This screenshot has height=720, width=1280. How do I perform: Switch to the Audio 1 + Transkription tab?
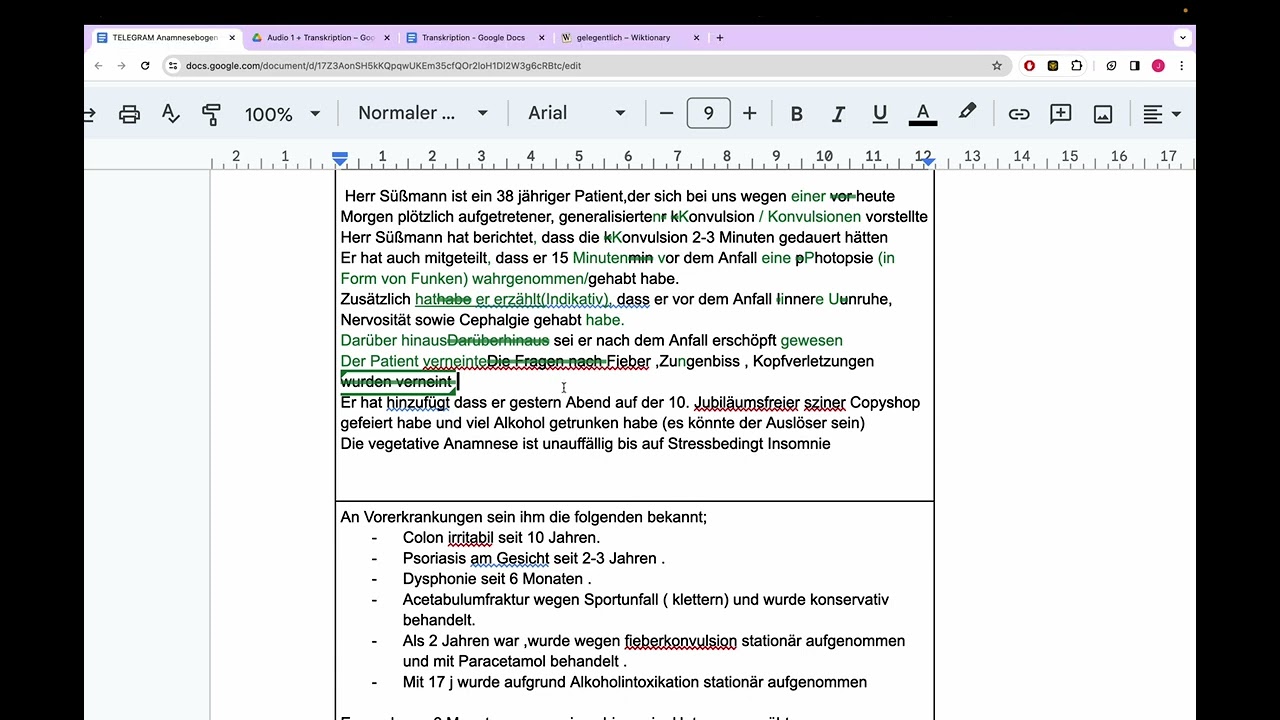[320, 38]
